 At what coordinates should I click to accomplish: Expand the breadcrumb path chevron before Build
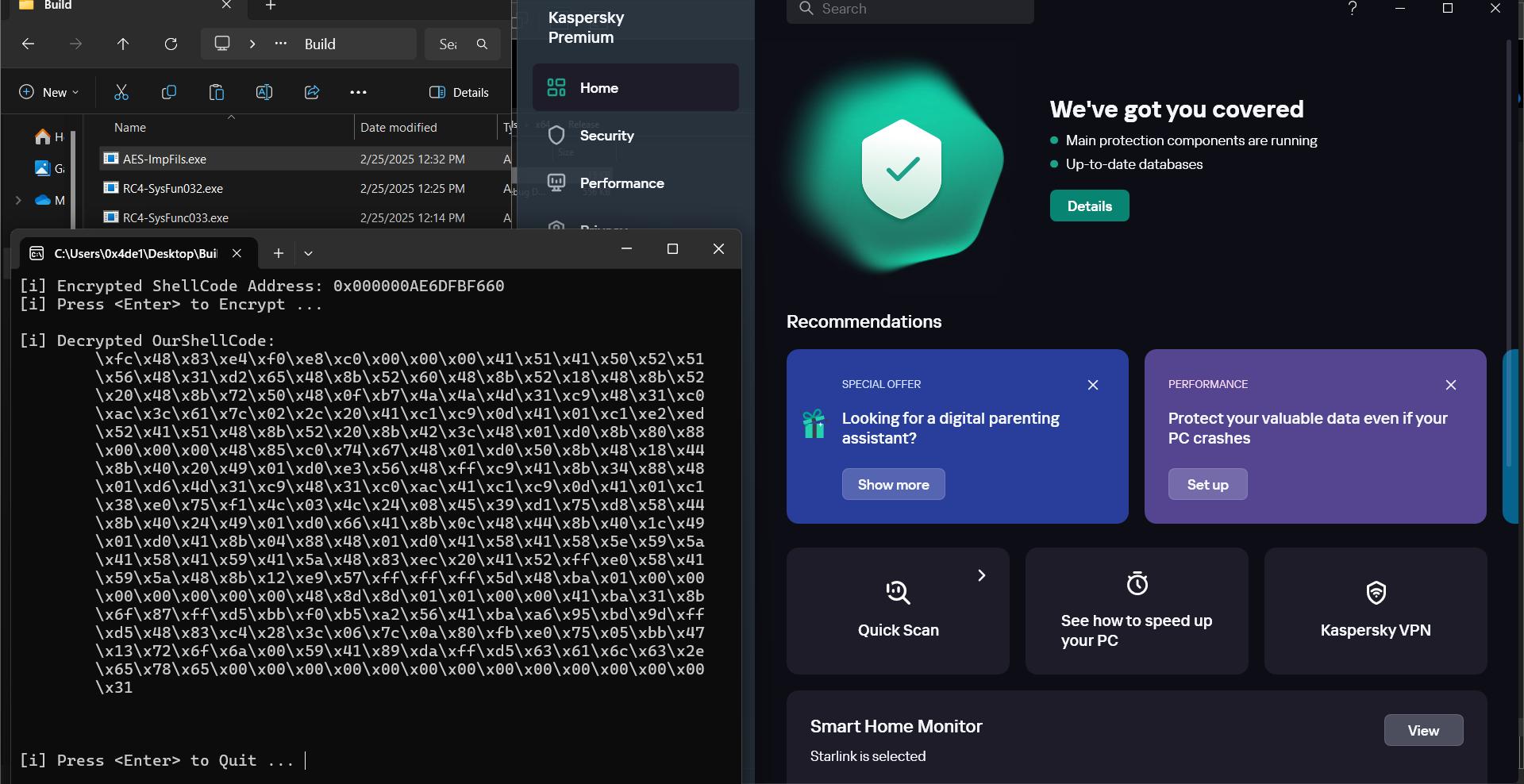click(252, 44)
